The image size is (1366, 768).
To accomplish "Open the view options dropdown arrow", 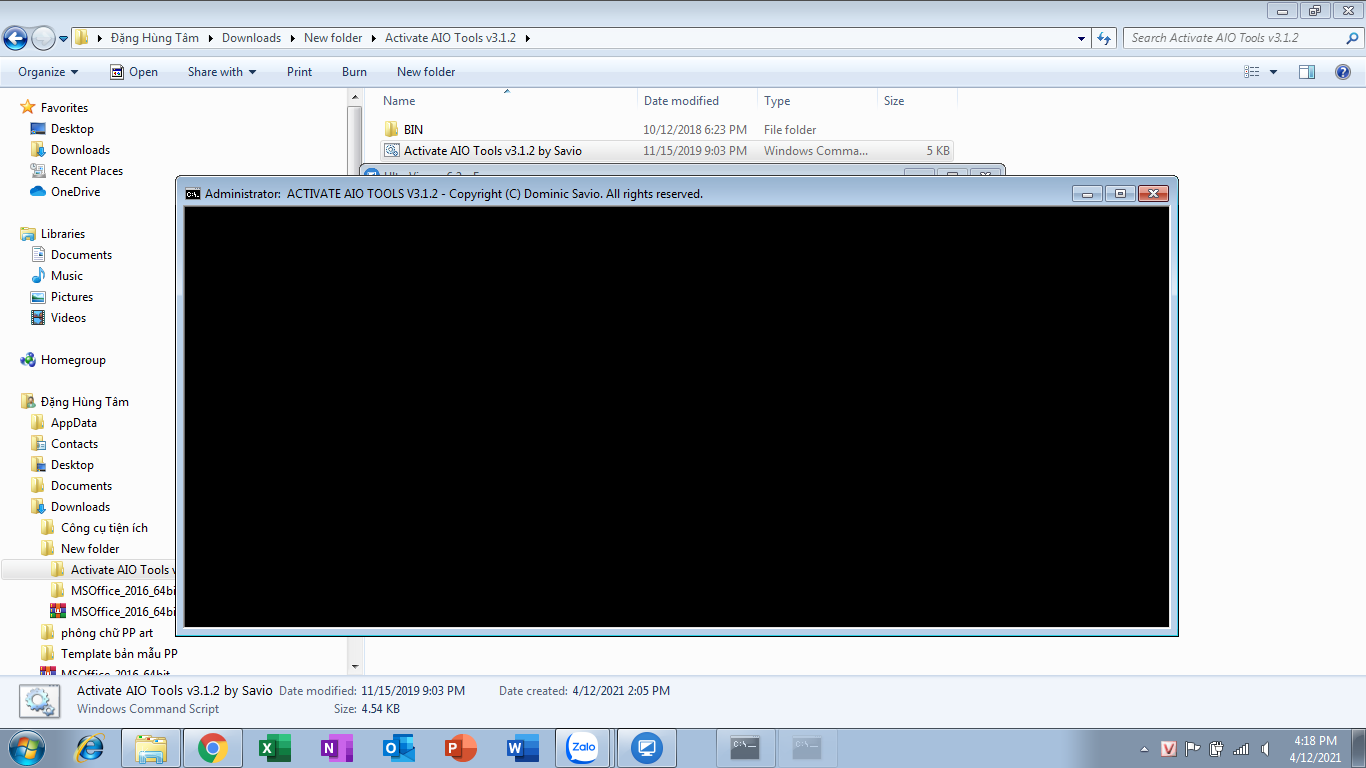I will pyautogui.click(x=1273, y=72).
